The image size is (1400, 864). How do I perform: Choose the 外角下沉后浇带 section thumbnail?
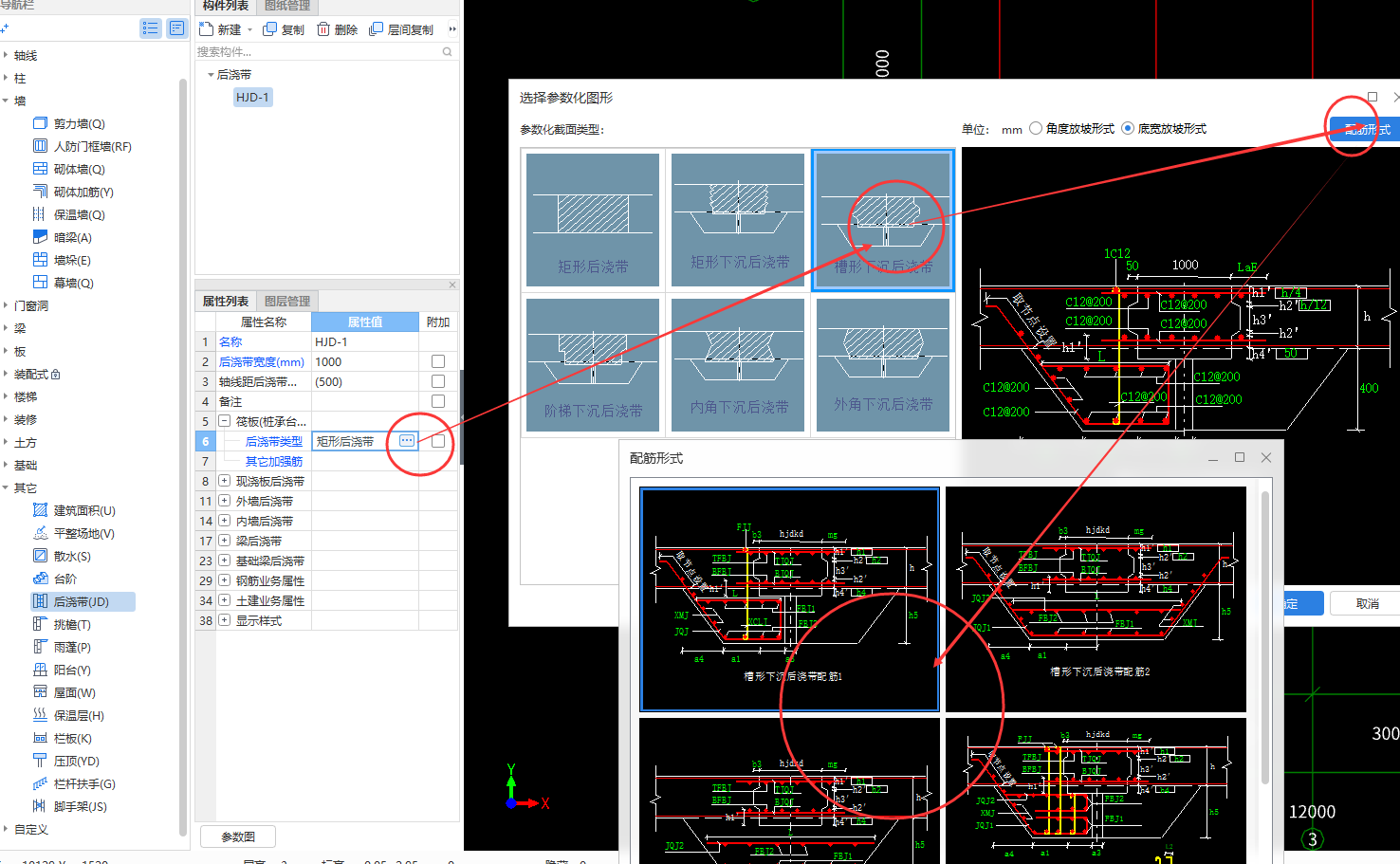tap(883, 365)
